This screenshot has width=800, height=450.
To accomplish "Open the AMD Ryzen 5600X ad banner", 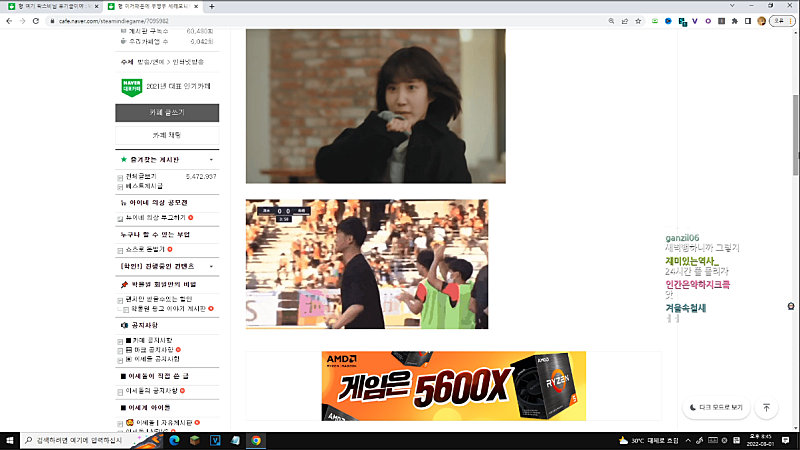I will (x=454, y=386).
